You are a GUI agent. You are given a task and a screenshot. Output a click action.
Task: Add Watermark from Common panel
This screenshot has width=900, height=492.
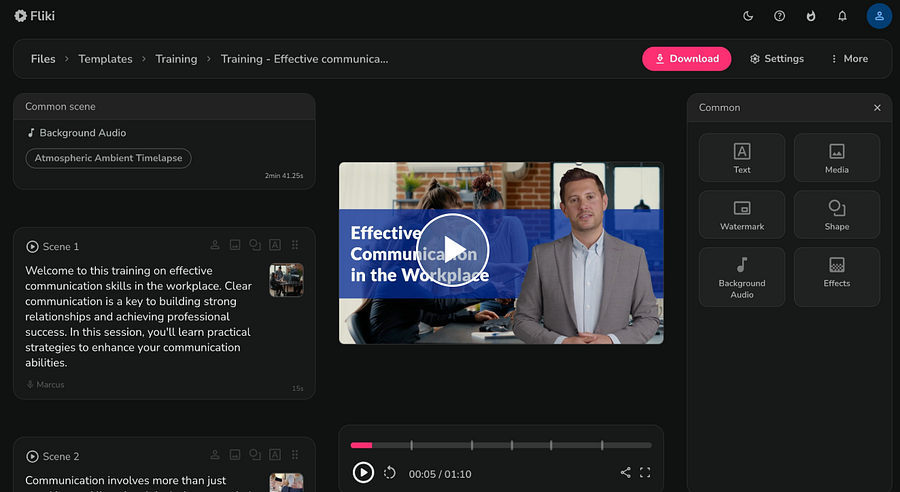[742, 215]
